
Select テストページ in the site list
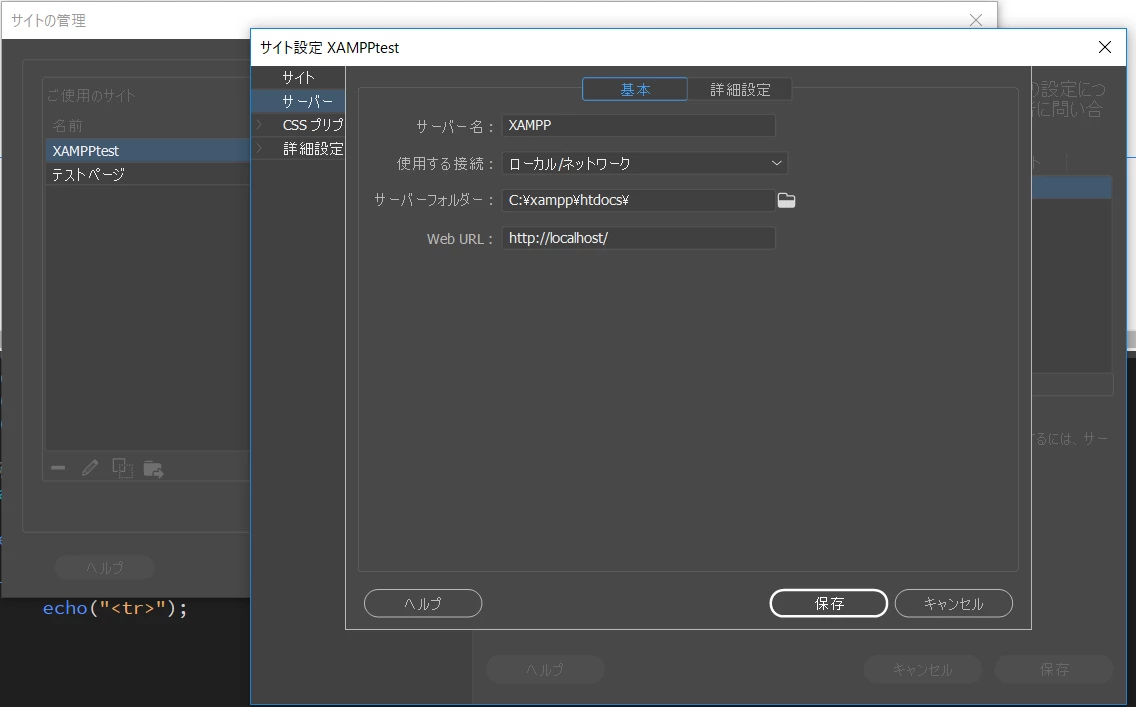tap(148, 174)
